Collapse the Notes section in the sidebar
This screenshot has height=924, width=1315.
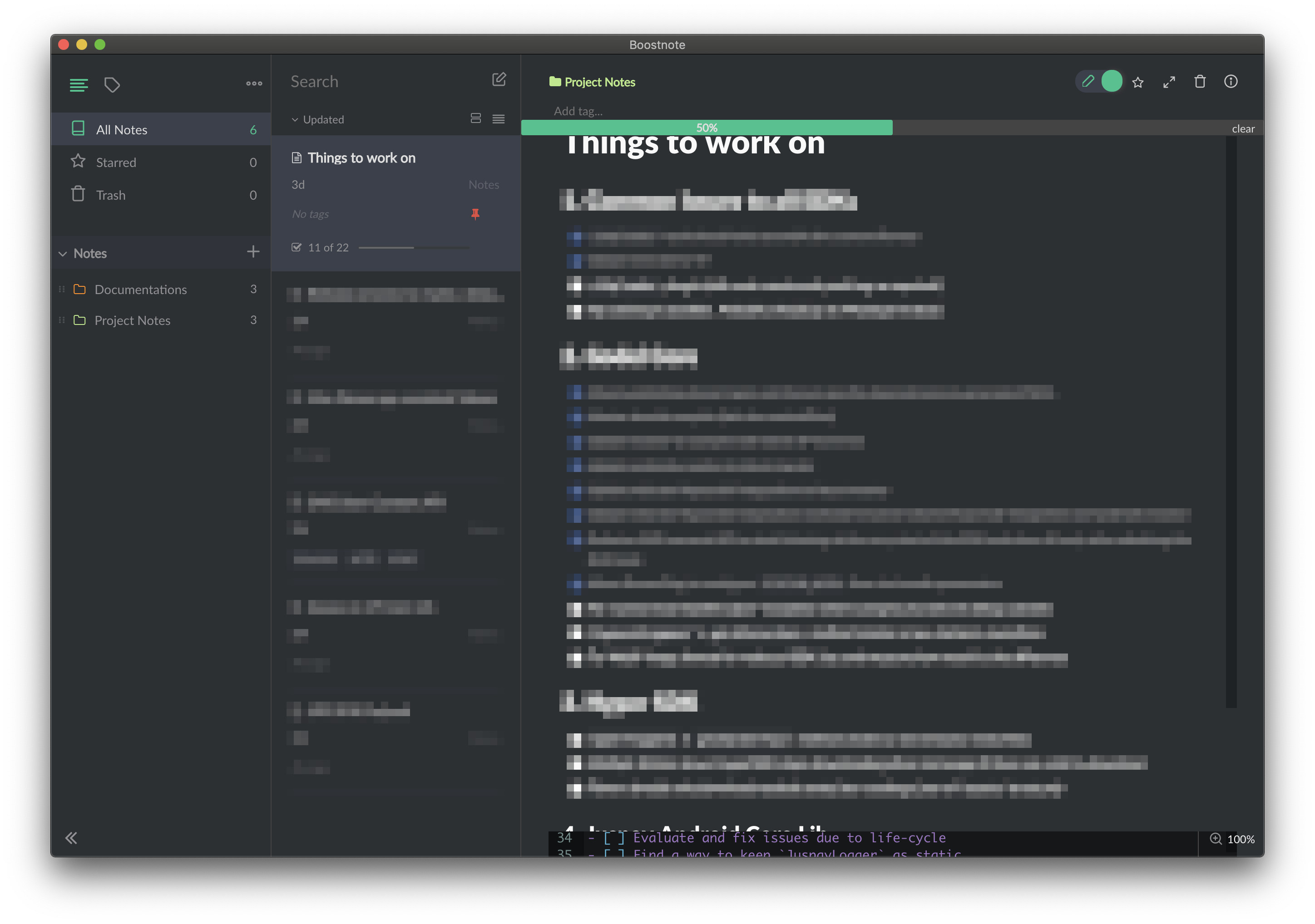(63, 253)
